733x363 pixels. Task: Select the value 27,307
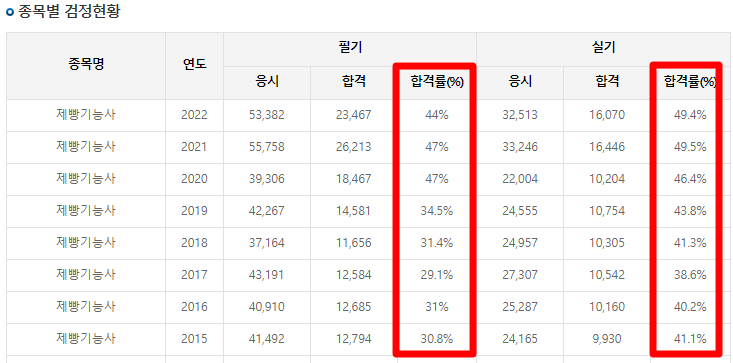(x=520, y=275)
